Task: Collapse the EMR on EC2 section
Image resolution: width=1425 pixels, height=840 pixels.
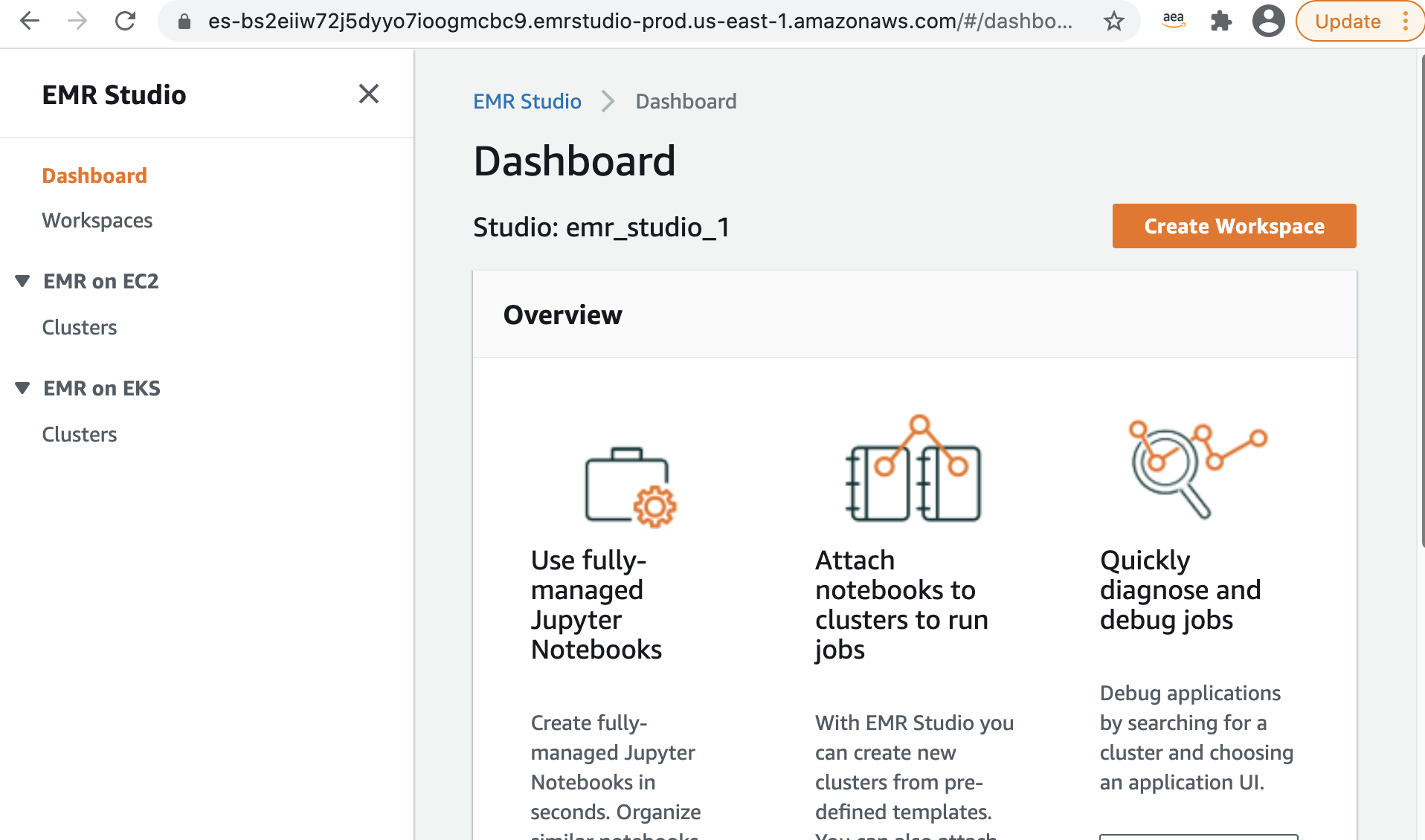Action: coord(22,281)
